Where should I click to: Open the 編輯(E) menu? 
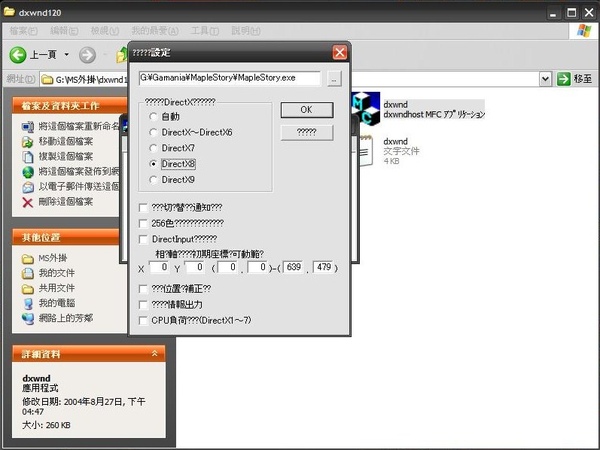(x=64, y=31)
